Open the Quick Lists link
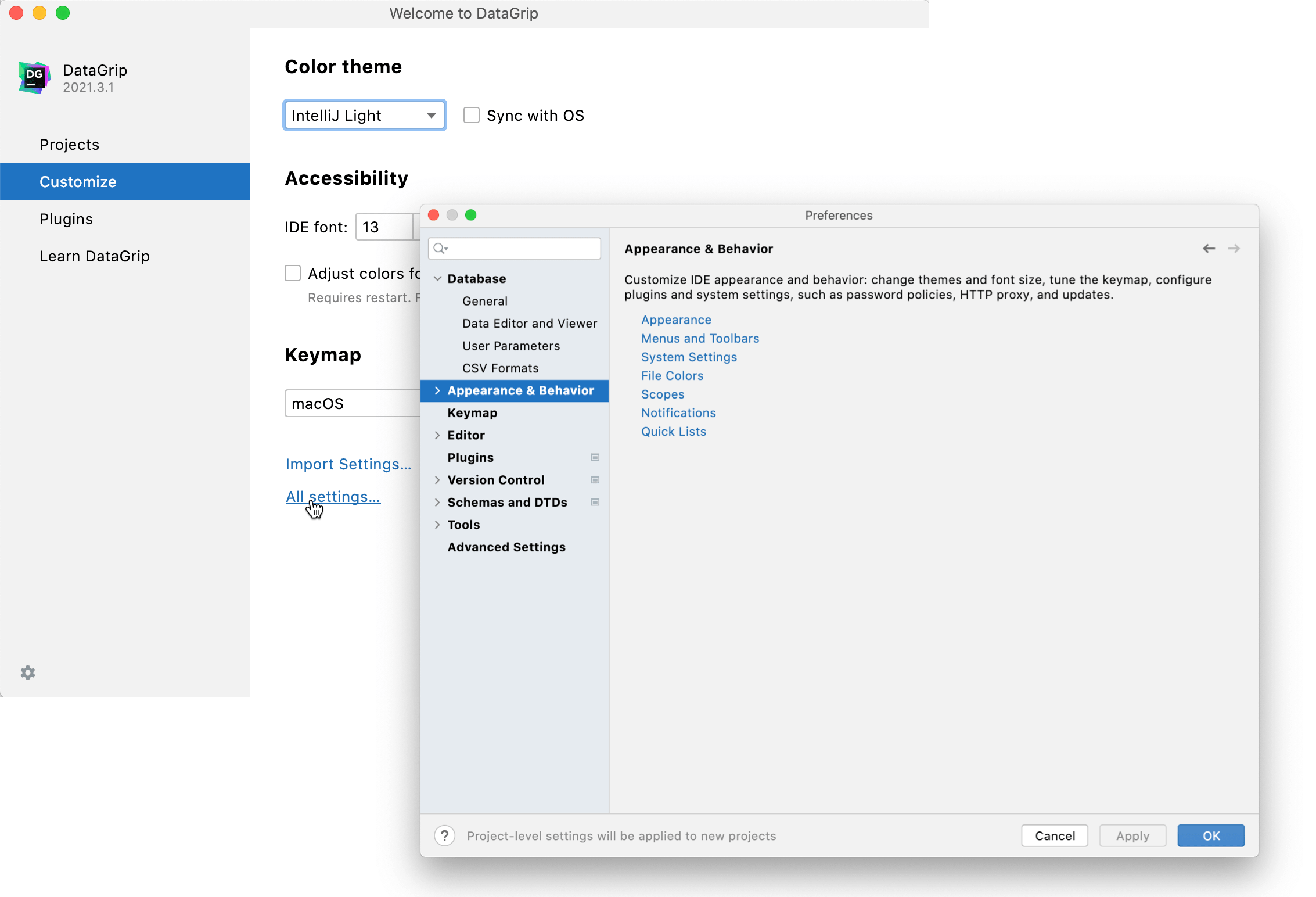This screenshot has width=1316, height=897. (674, 432)
